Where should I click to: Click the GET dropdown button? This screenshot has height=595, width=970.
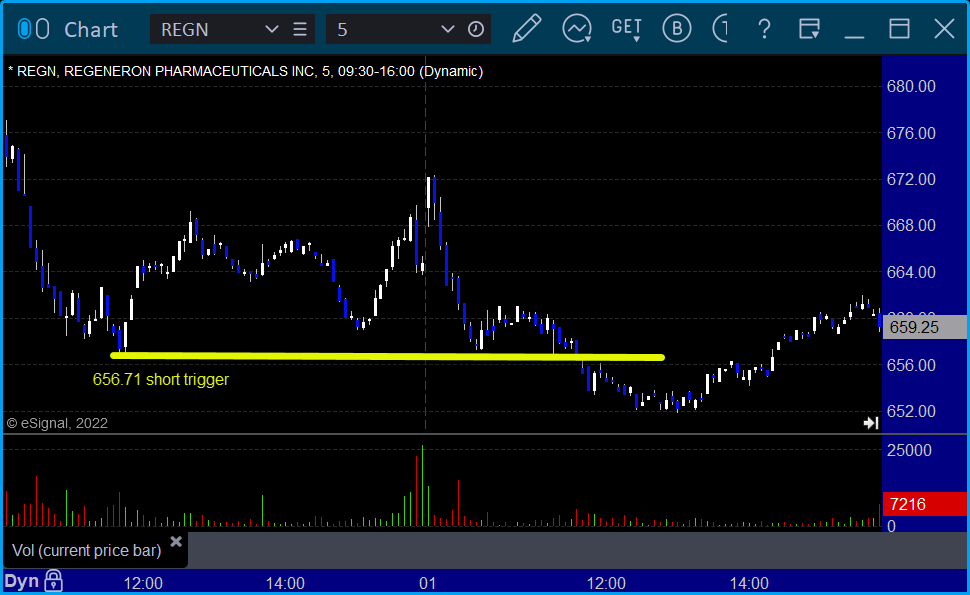tap(627, 29)
